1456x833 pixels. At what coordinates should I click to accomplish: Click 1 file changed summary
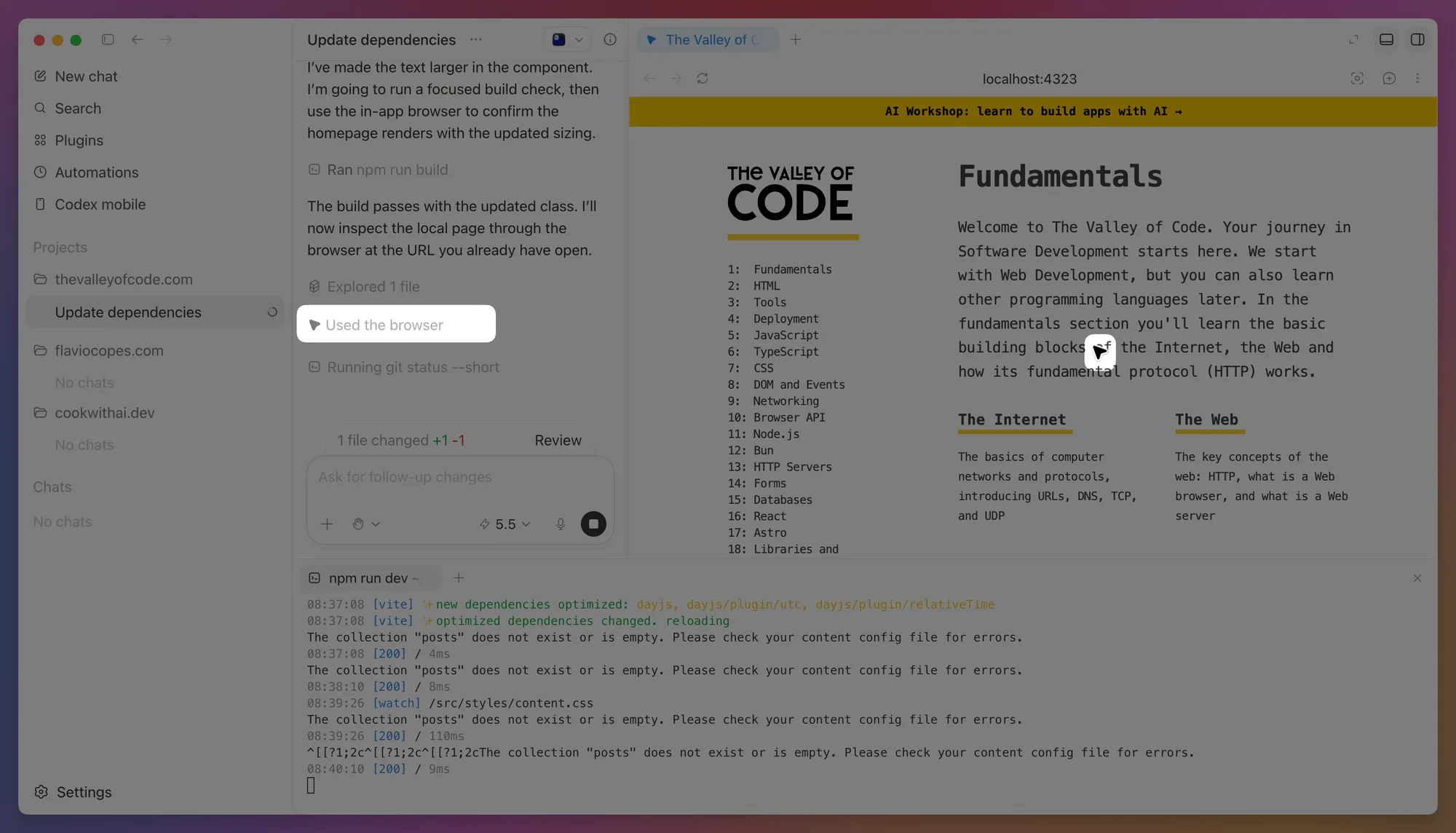pyautogui.click(x=400, y=441)
